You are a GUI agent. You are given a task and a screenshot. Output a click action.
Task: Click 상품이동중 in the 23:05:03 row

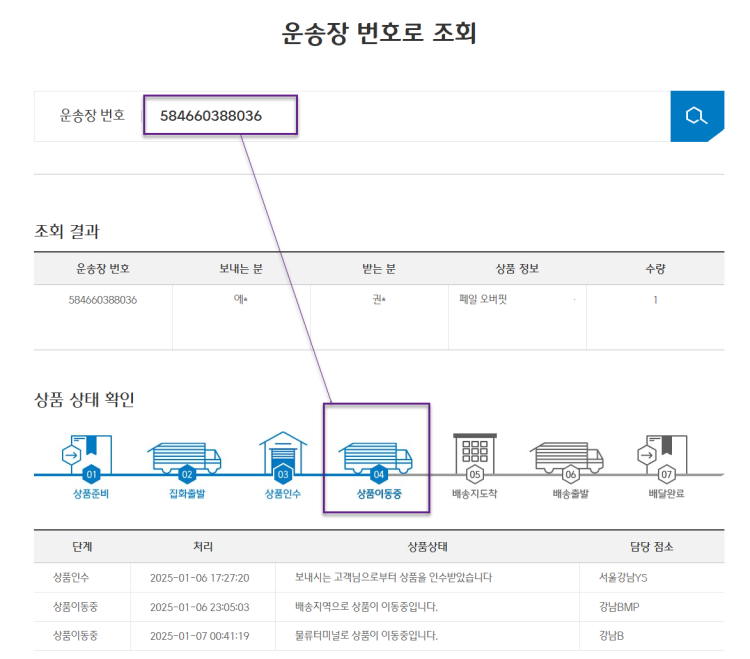(x=75, y=607)
